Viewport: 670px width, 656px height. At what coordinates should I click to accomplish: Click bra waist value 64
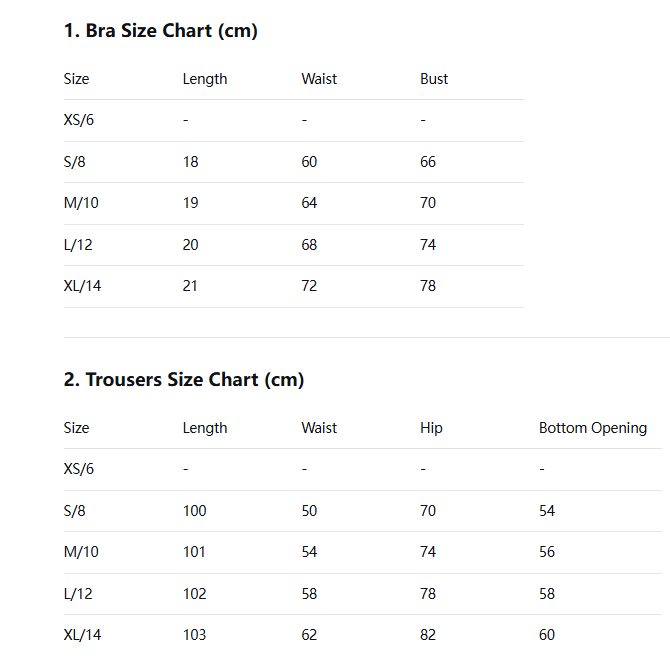pos(309,203)
